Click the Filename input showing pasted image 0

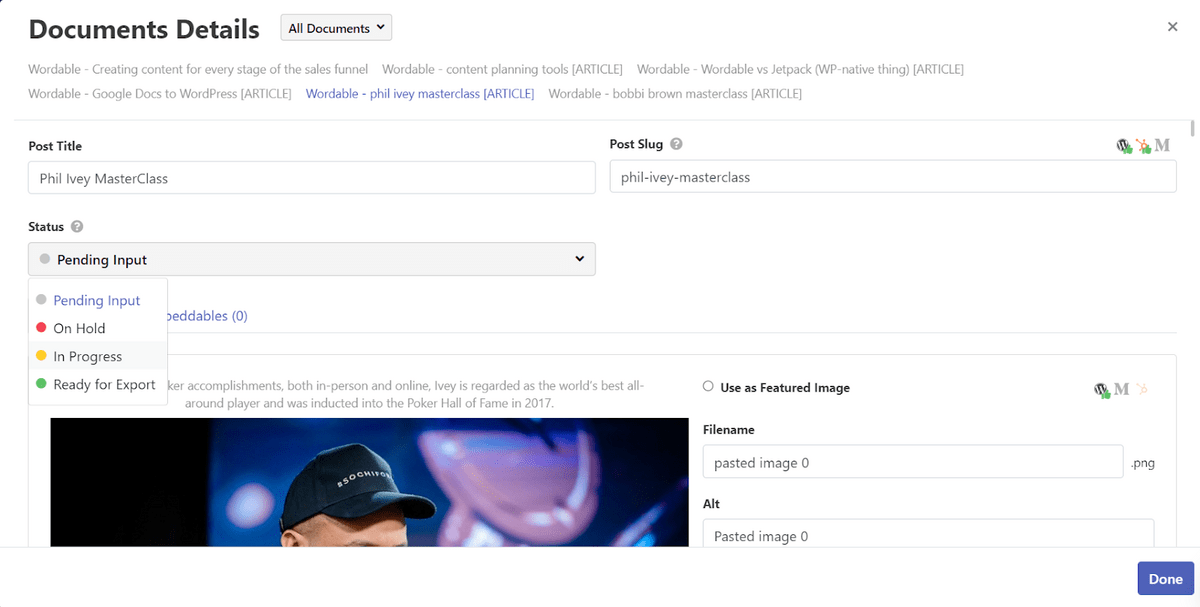coord(912,461)
